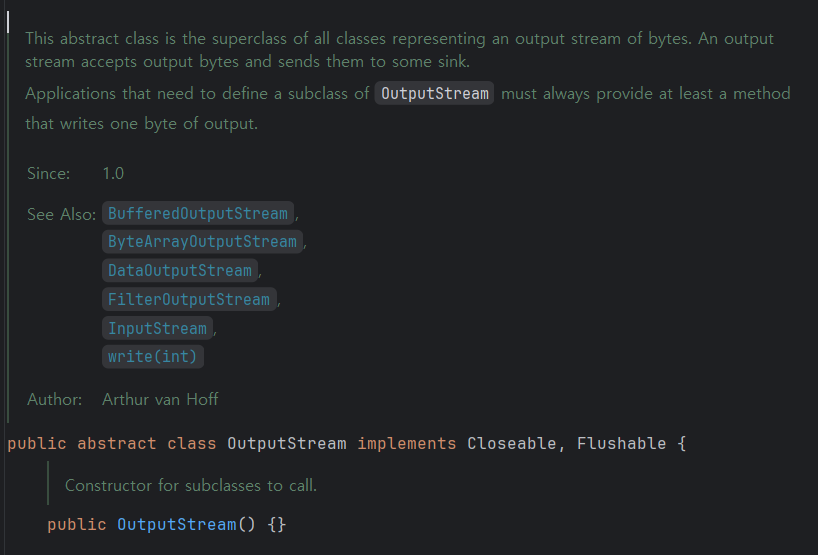Image resolution: width=818 pixels, height=555 pixels.
Task: Click 'Constructor for subclasses to call.' comment
Action: (x=191, y=486)
